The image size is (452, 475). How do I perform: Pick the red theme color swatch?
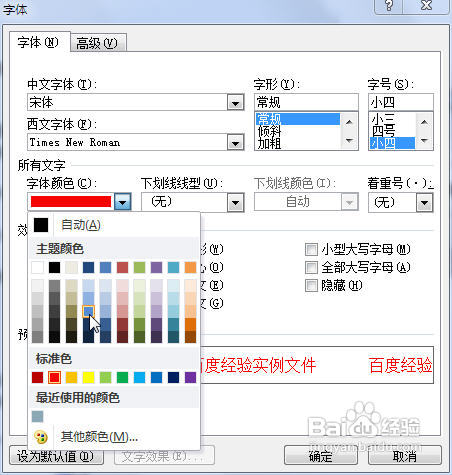click(122, 267)
